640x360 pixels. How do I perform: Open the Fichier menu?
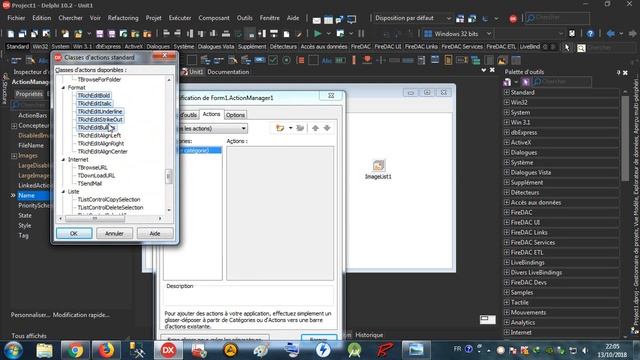[x=16, y=18]
